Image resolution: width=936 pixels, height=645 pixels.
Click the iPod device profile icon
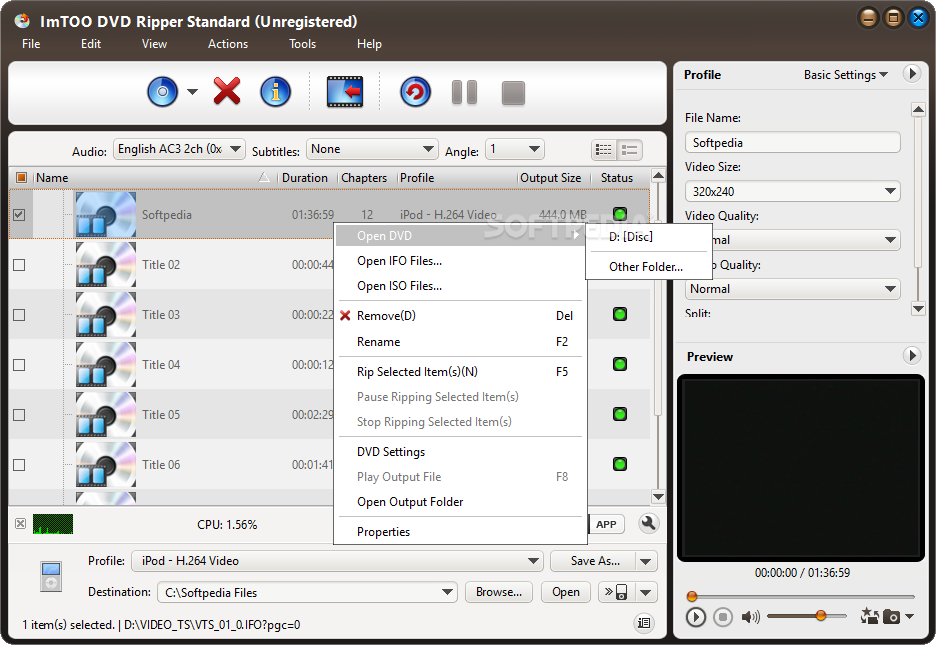(x=51, y=576)
